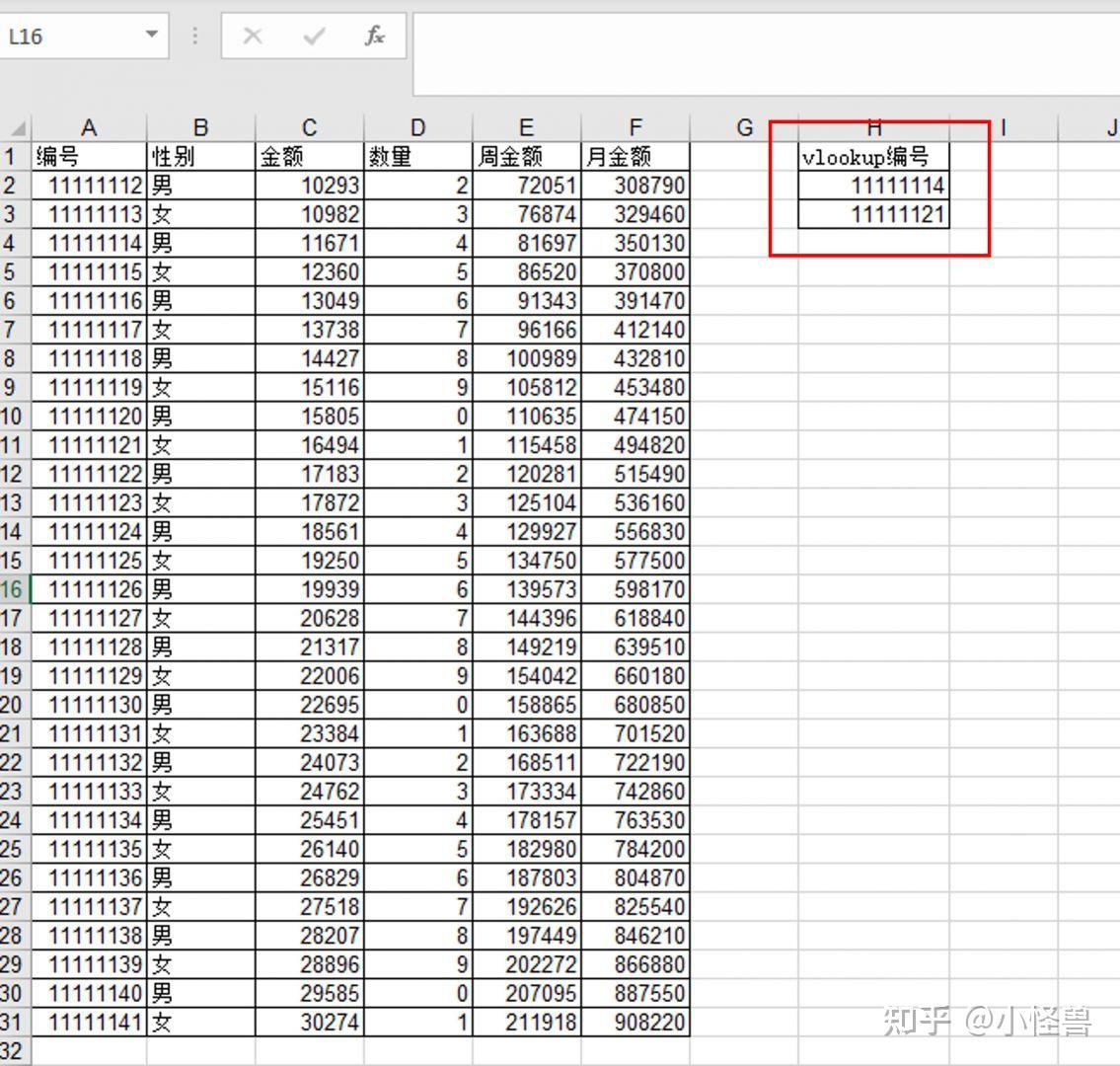Select column A header

[x=89, y=127]
